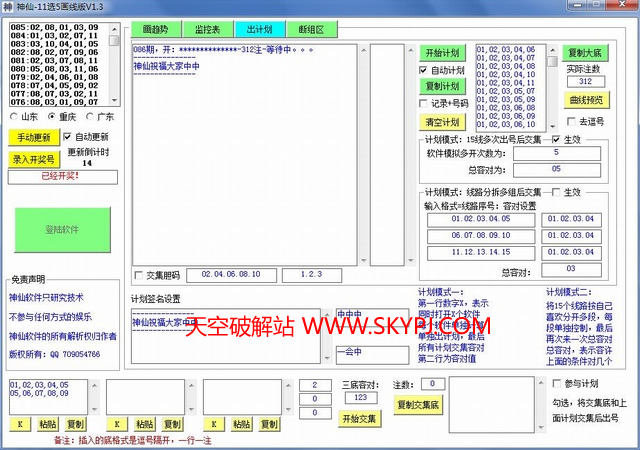Screen dimensions: 640x450
Task: Click the green 开始计划 button
Action: [x=441, y=53]
